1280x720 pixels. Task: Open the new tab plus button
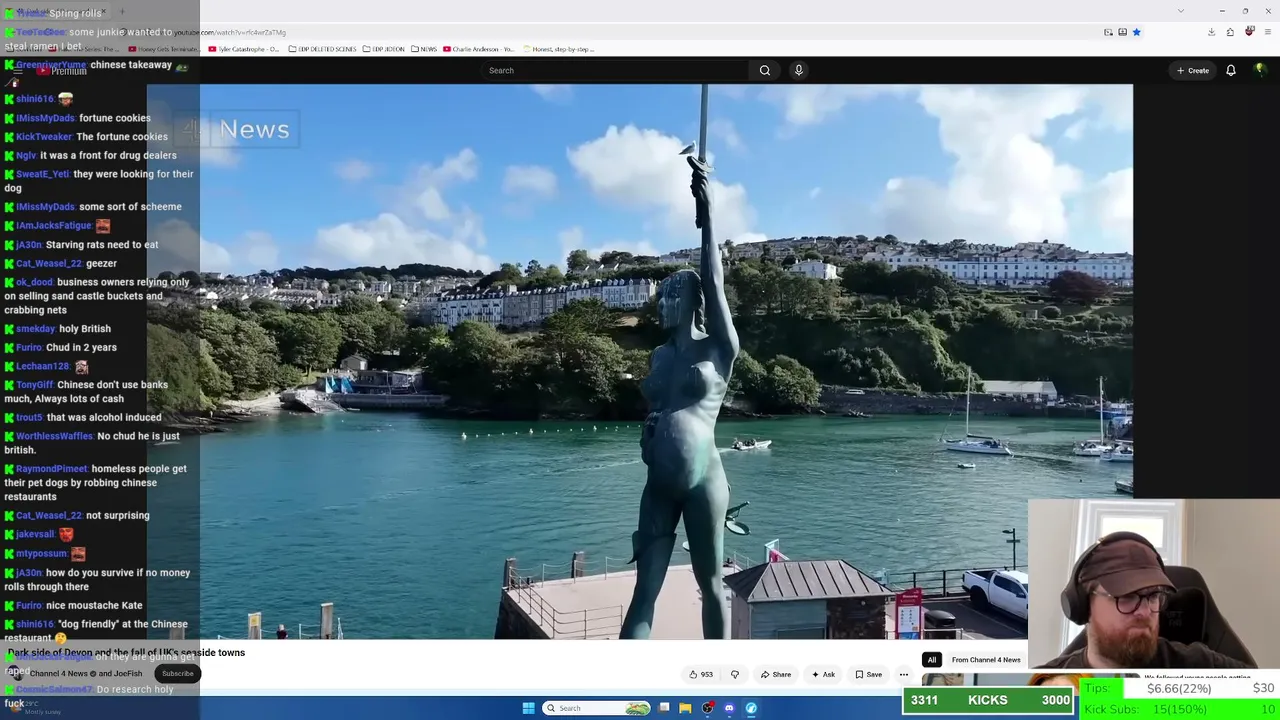[122, 13]
